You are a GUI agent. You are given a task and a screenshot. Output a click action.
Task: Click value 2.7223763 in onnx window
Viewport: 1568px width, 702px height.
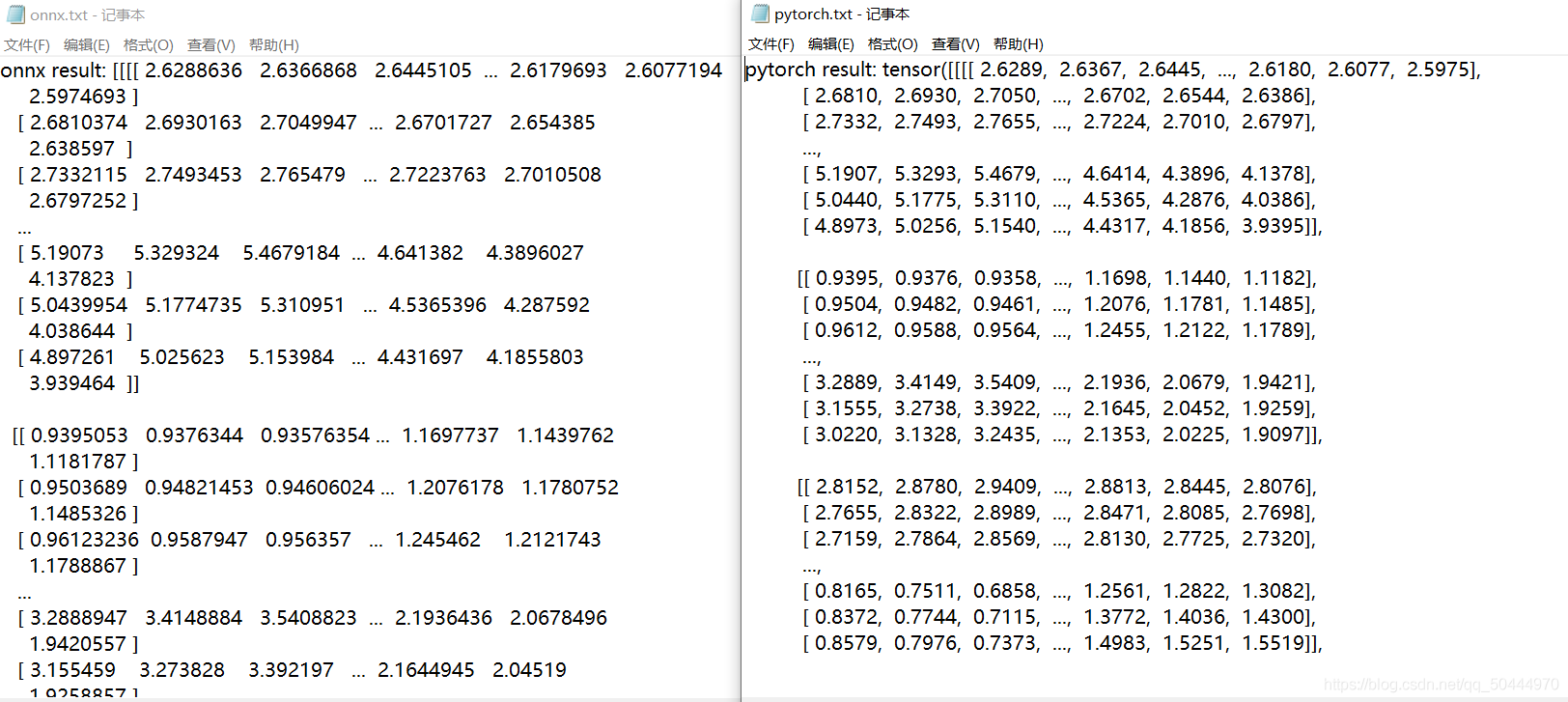click(x=437, y=175)
